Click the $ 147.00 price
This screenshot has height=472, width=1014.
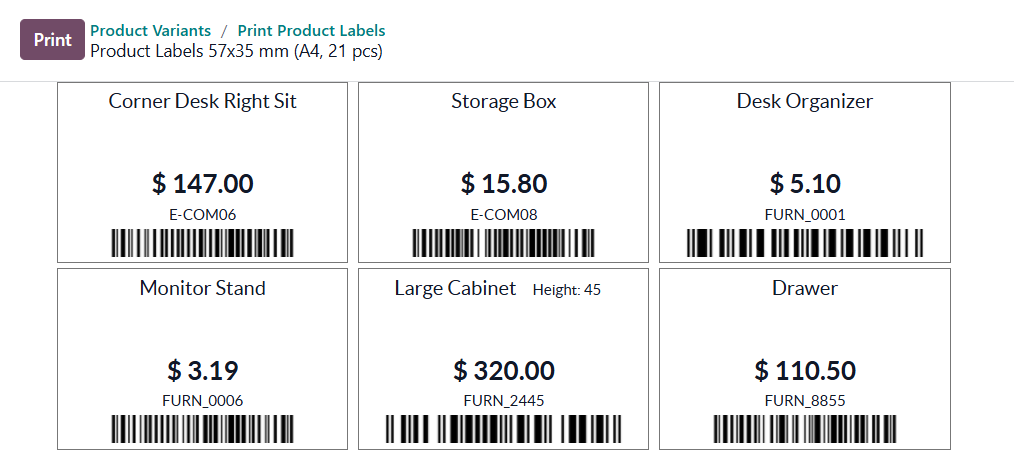click(x=203, y=184)
